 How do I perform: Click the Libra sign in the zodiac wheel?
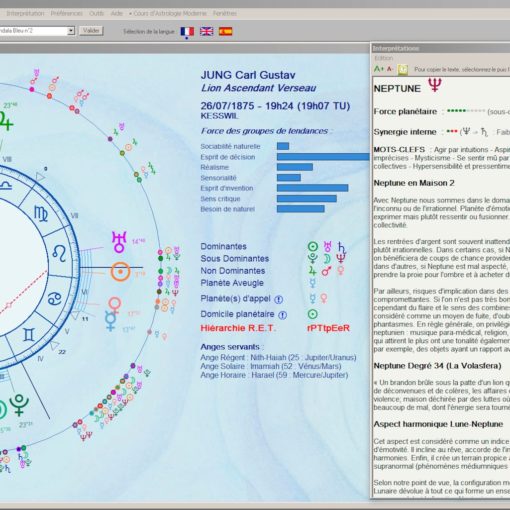6,185
